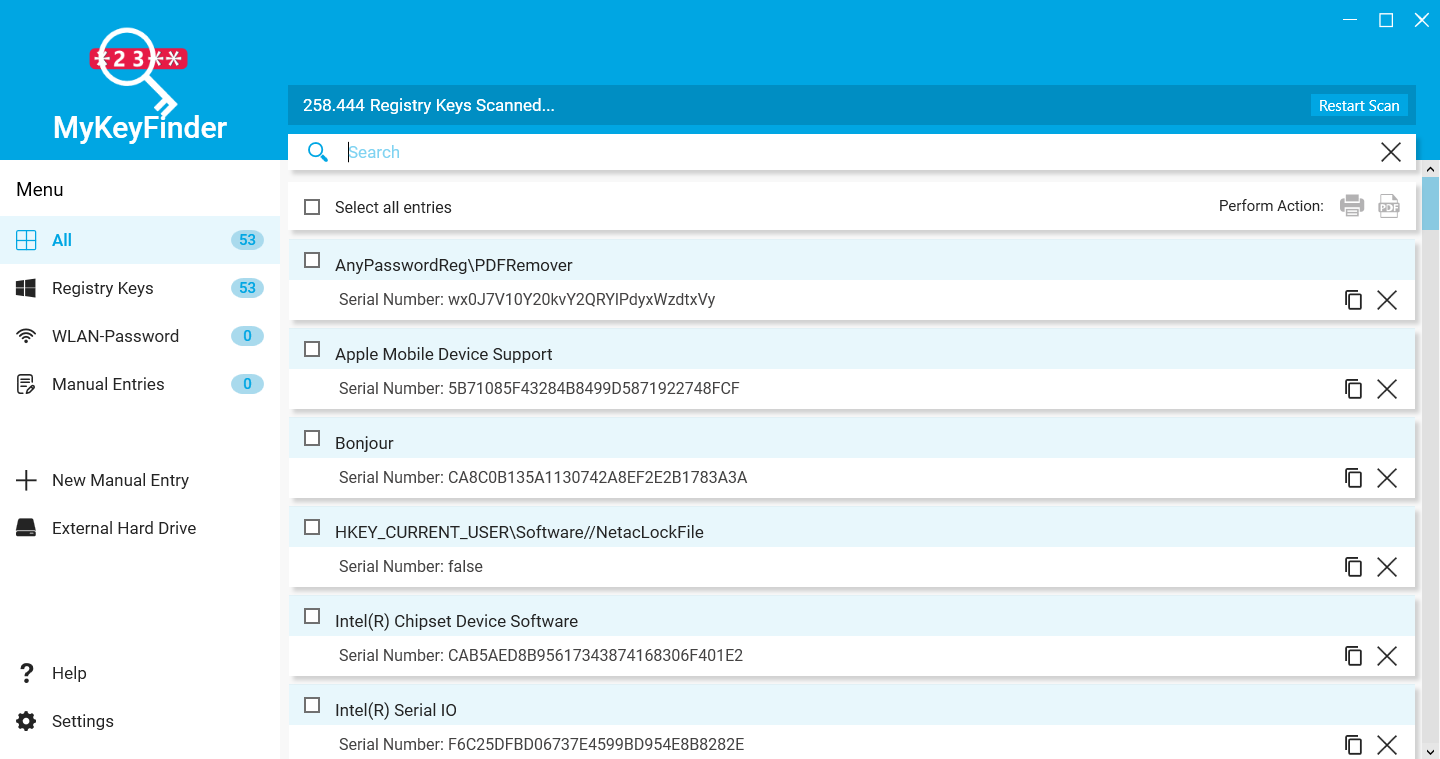Click the 'Serial Number: false' text
This screenshot has height=759, width=1440.
pos(411,566)
